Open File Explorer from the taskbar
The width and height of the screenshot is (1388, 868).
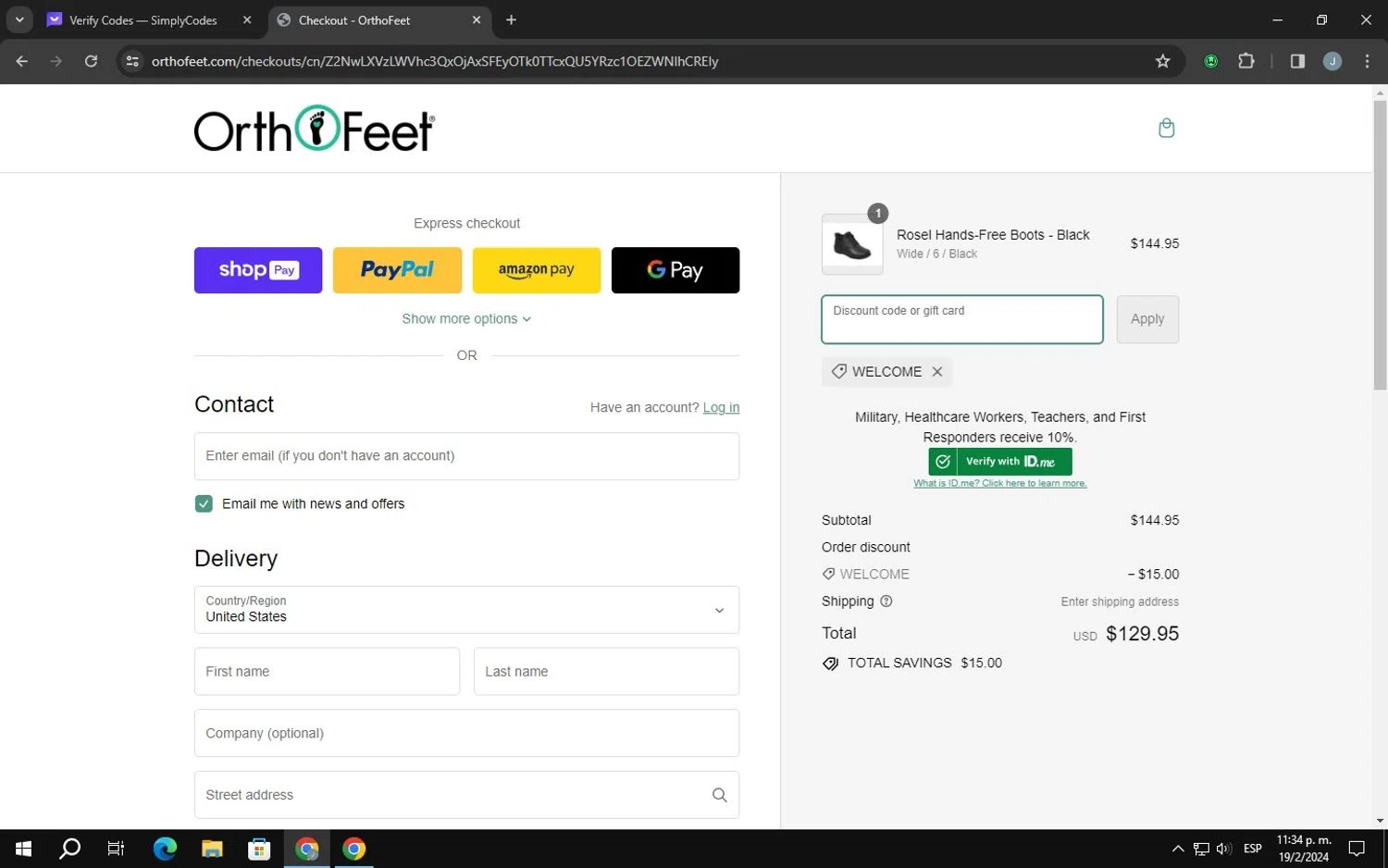(x=212, y=849)
